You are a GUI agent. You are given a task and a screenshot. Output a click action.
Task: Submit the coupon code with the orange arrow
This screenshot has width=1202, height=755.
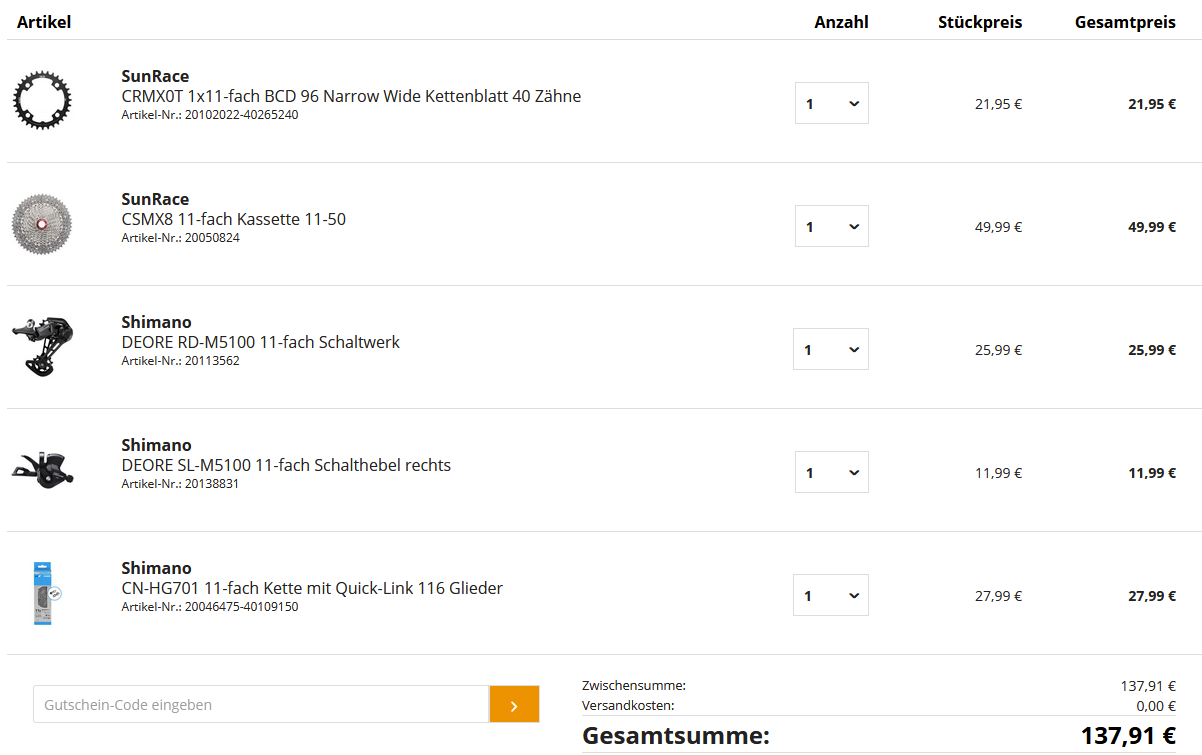click(x=514, y=704)
